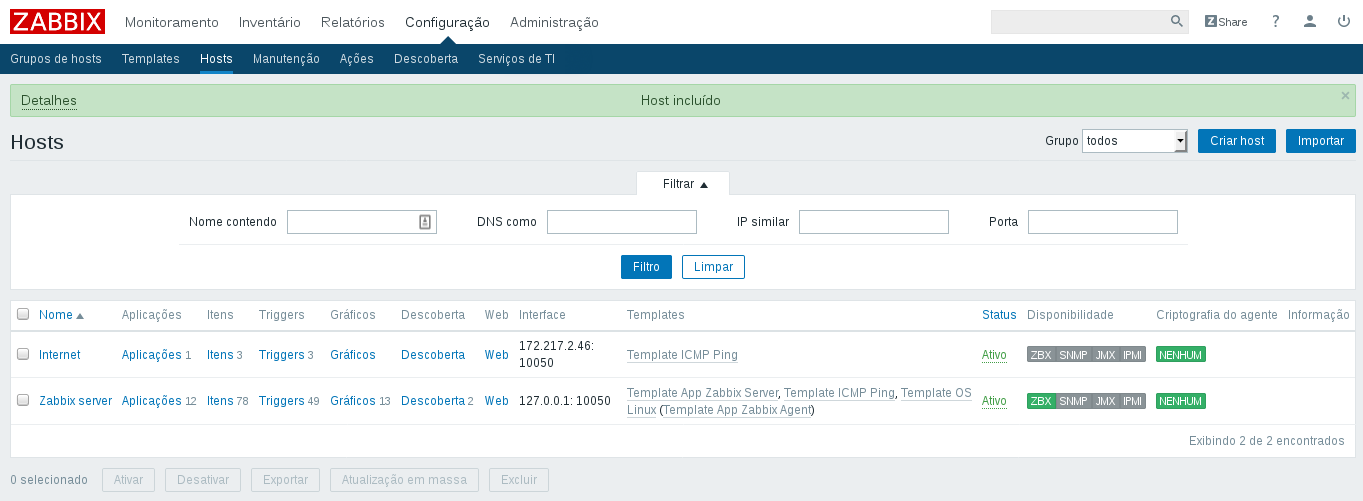Select the Zabbix server host checkbox

23,400
